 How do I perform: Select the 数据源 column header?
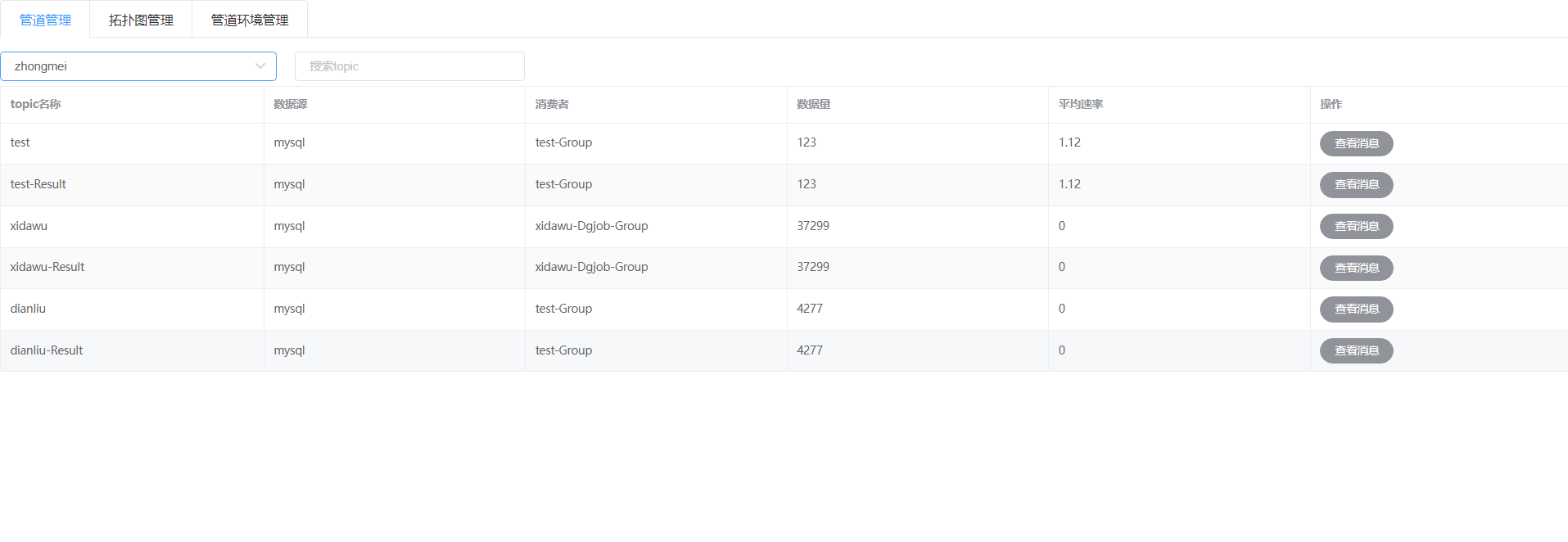[290, 104]
